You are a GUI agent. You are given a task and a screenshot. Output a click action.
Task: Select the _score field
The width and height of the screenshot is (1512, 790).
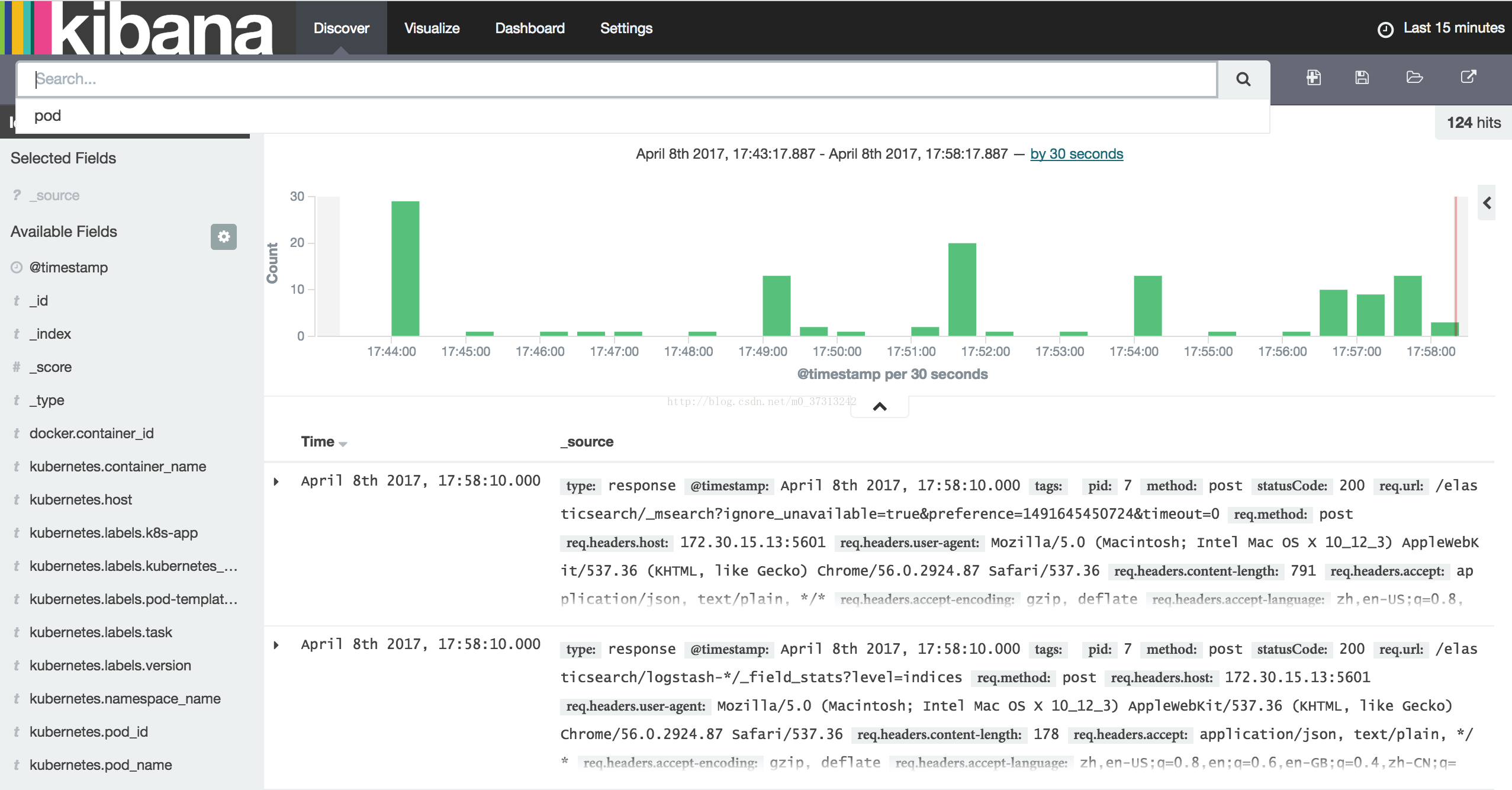(x=50, y=367)
